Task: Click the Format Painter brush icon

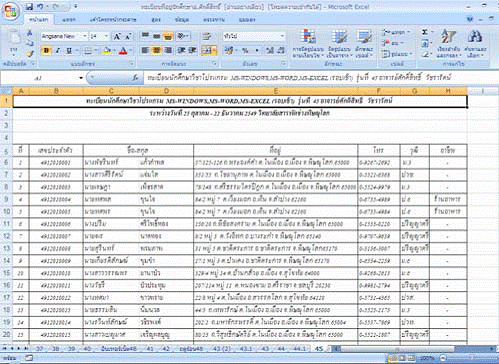Action: click(30, 53)
